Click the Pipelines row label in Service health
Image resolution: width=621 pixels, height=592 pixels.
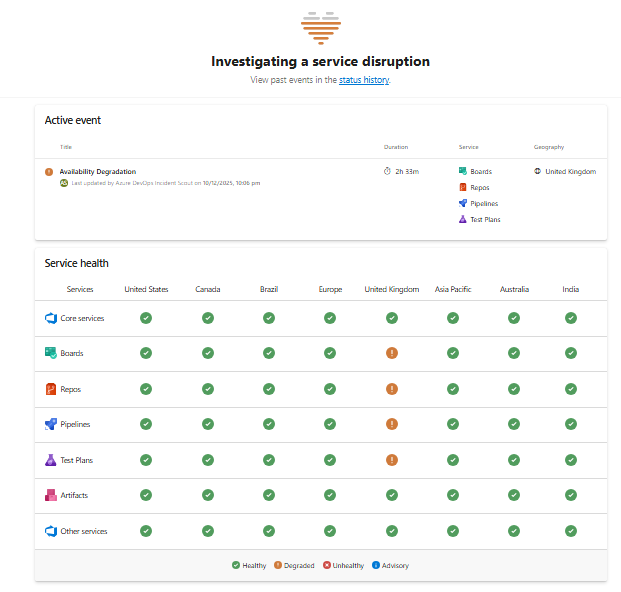(75, 424)
